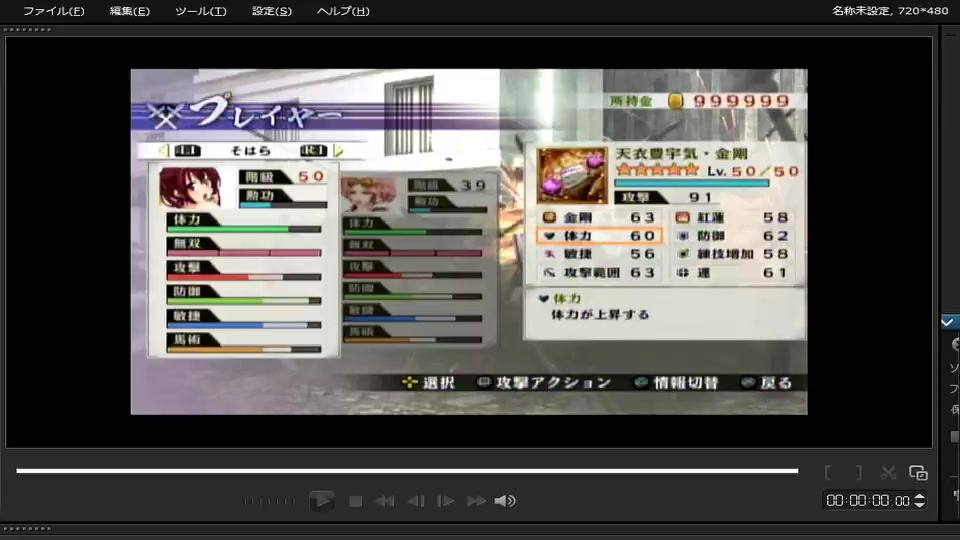Viewport: 960px width, 540px height.
Task: Click the video preview showing the game screen
Action: 469,241
